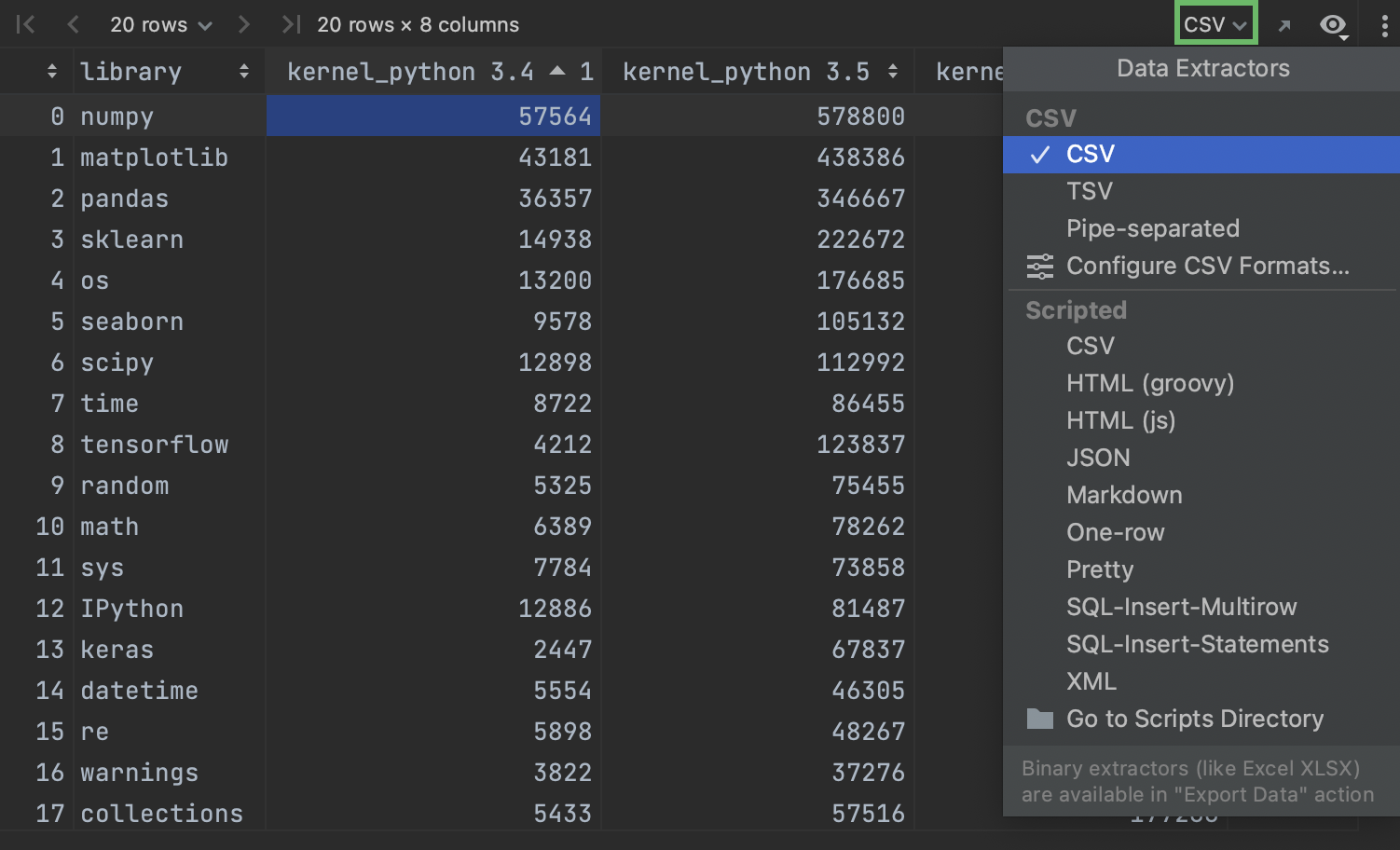Go to next page arrow
Viewport: 1400px width, 850px height.
coord(244,24)
